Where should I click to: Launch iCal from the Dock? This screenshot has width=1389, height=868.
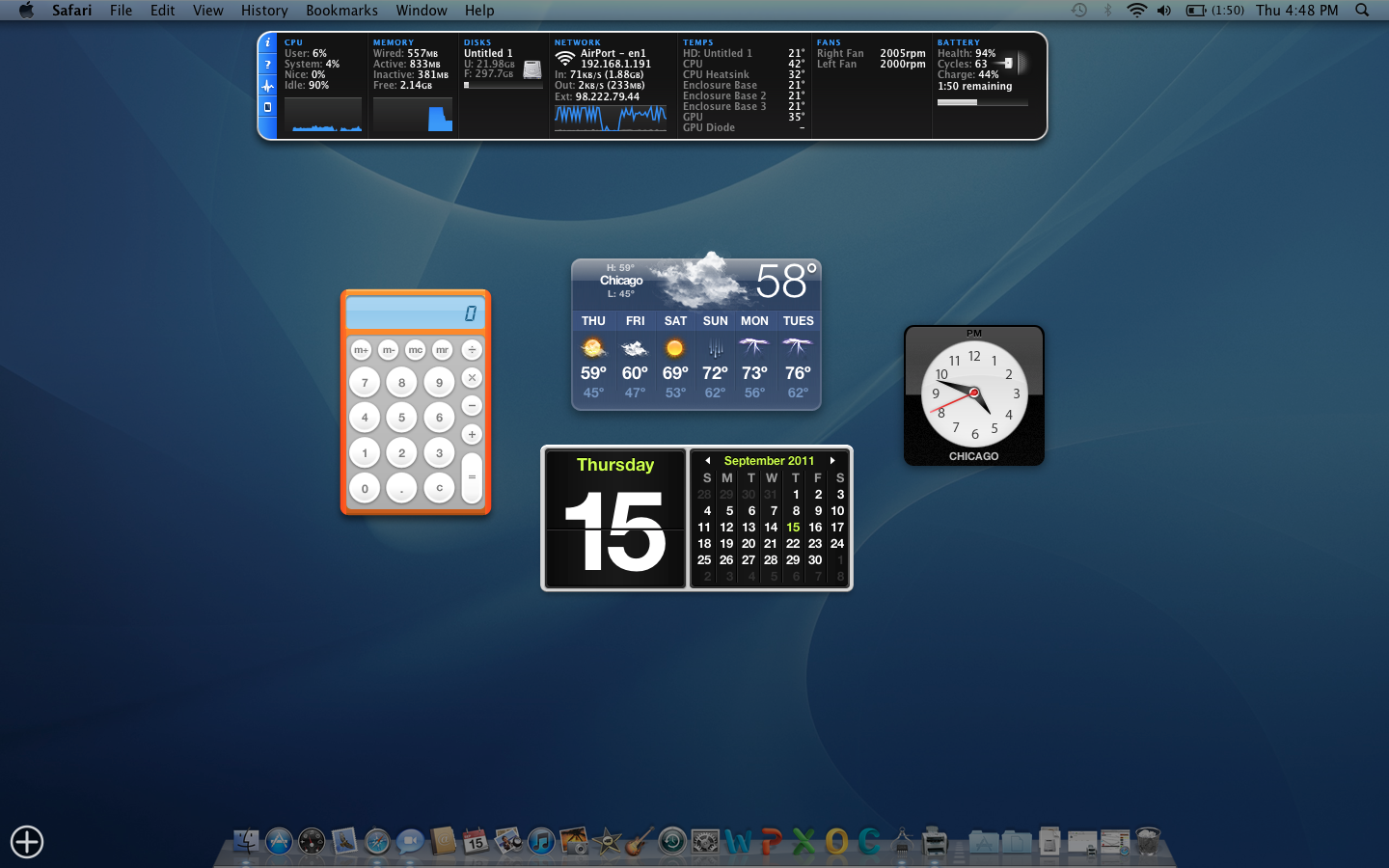click(476, 842)
